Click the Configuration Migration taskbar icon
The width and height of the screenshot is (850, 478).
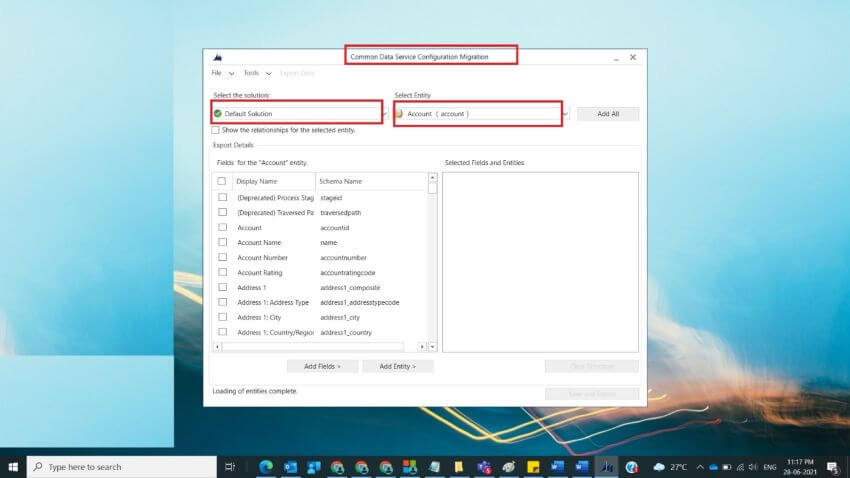pyautogui.click(x=607, y=467)
